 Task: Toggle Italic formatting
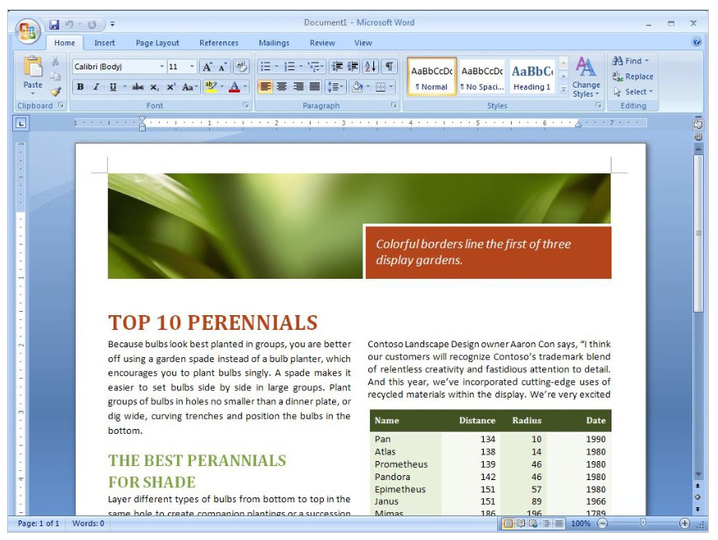tap(96, 87)
